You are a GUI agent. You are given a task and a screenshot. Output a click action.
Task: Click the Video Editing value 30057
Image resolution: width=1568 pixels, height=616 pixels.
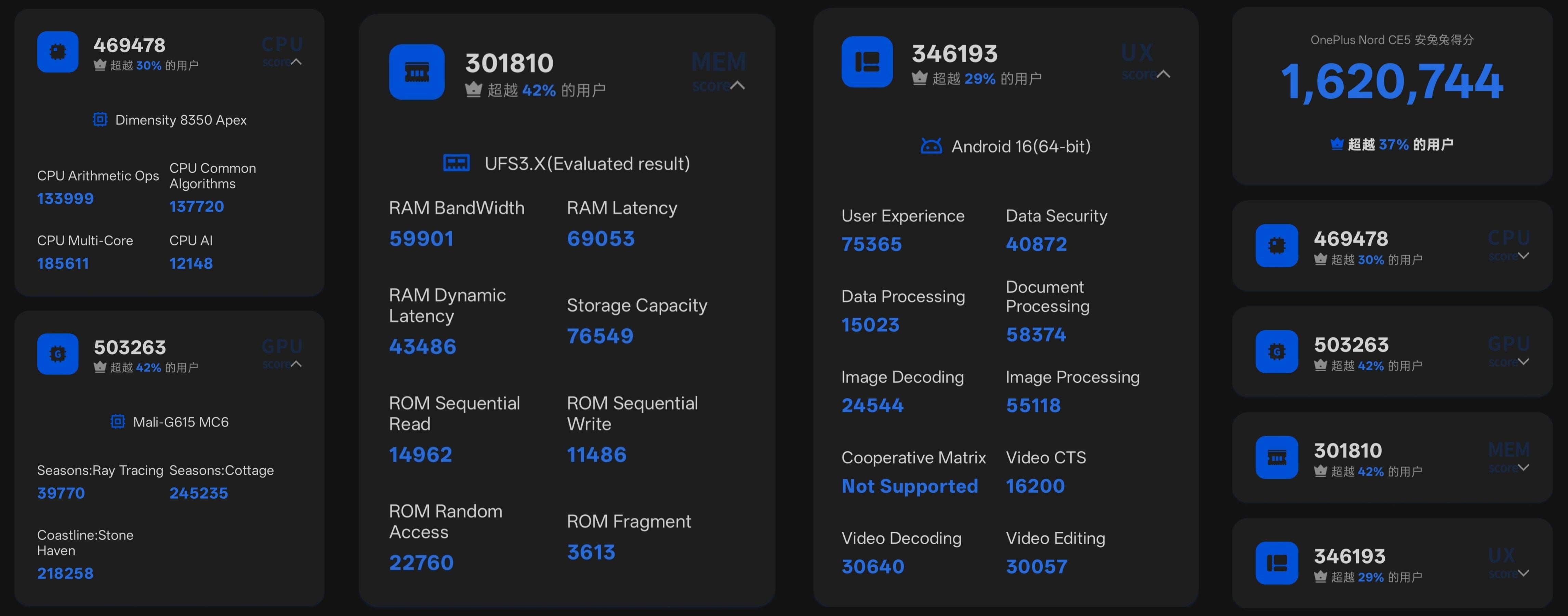(x=1037, y=567)
